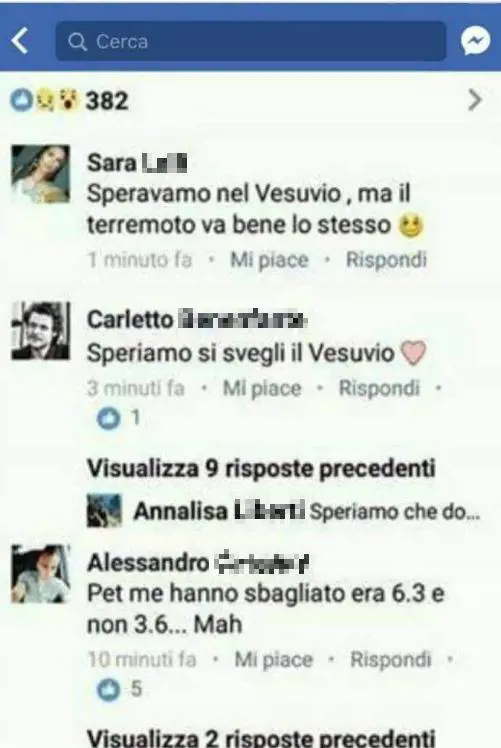Toggle Mi piace on Alessandro's comment
Image resolution: width=501 pixels, height=748 pixels.
(x=274, y=660)
